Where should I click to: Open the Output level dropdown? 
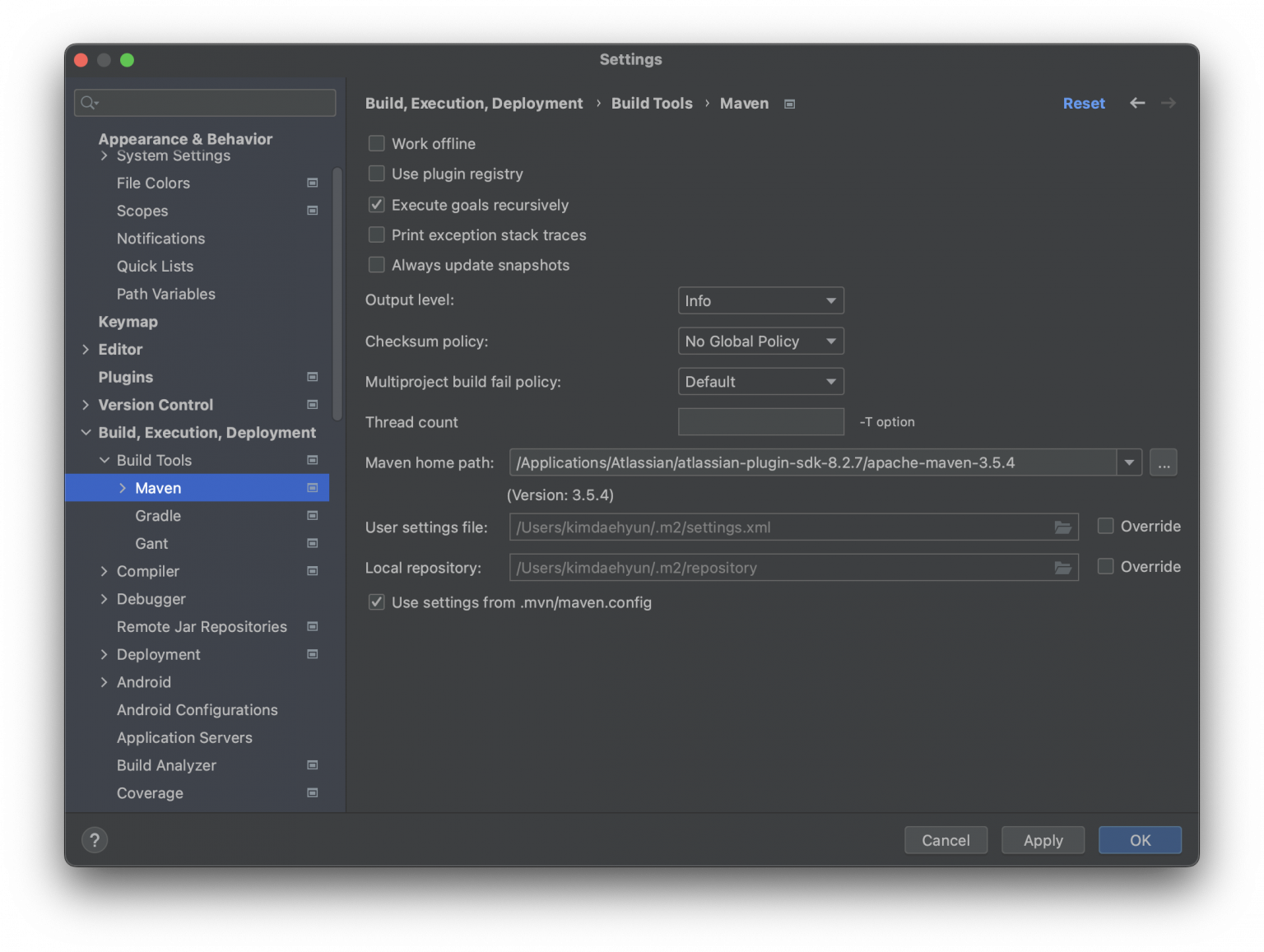tap(760, 300)
